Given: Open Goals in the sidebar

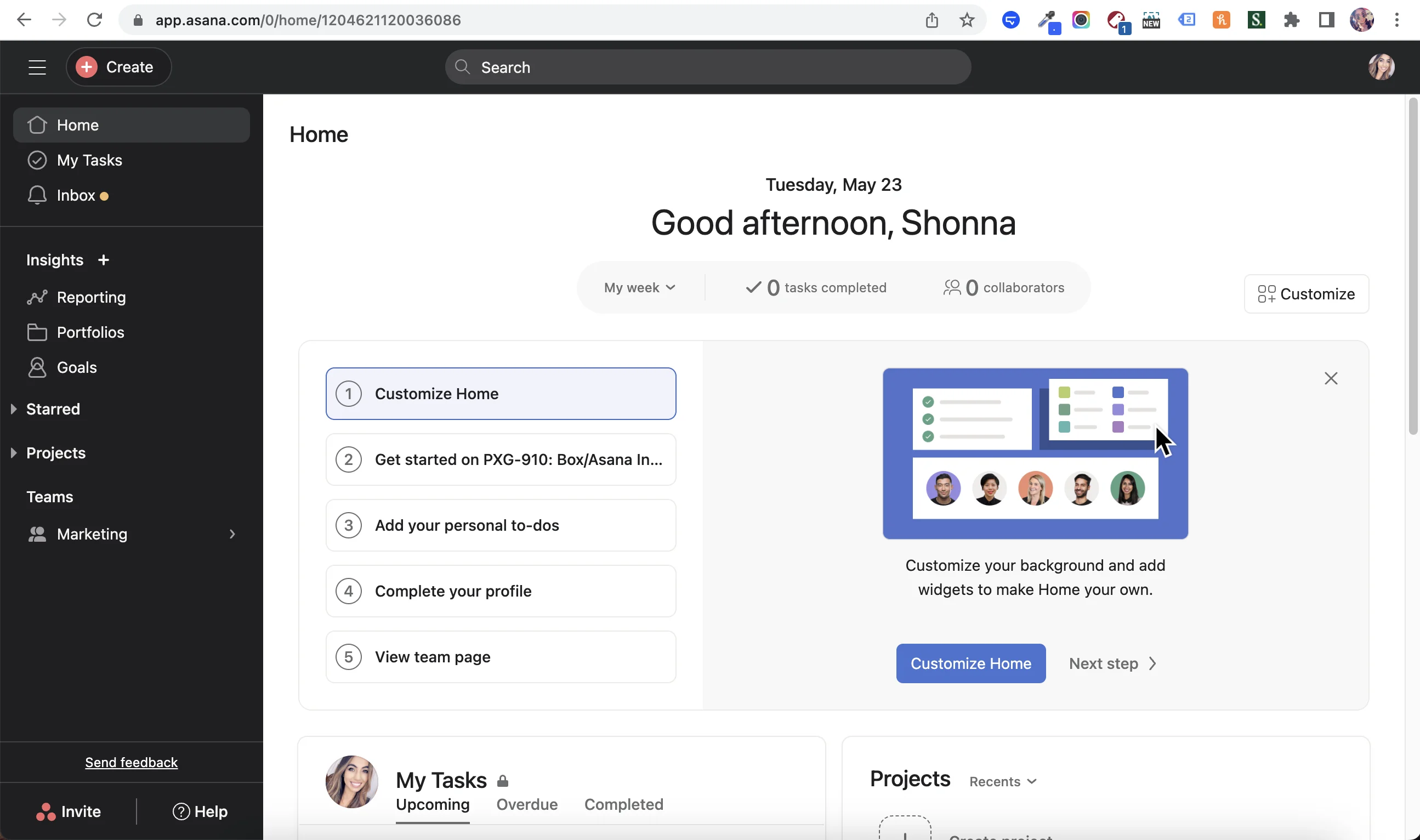Looking at the screenshot, I should click(131, 367).
